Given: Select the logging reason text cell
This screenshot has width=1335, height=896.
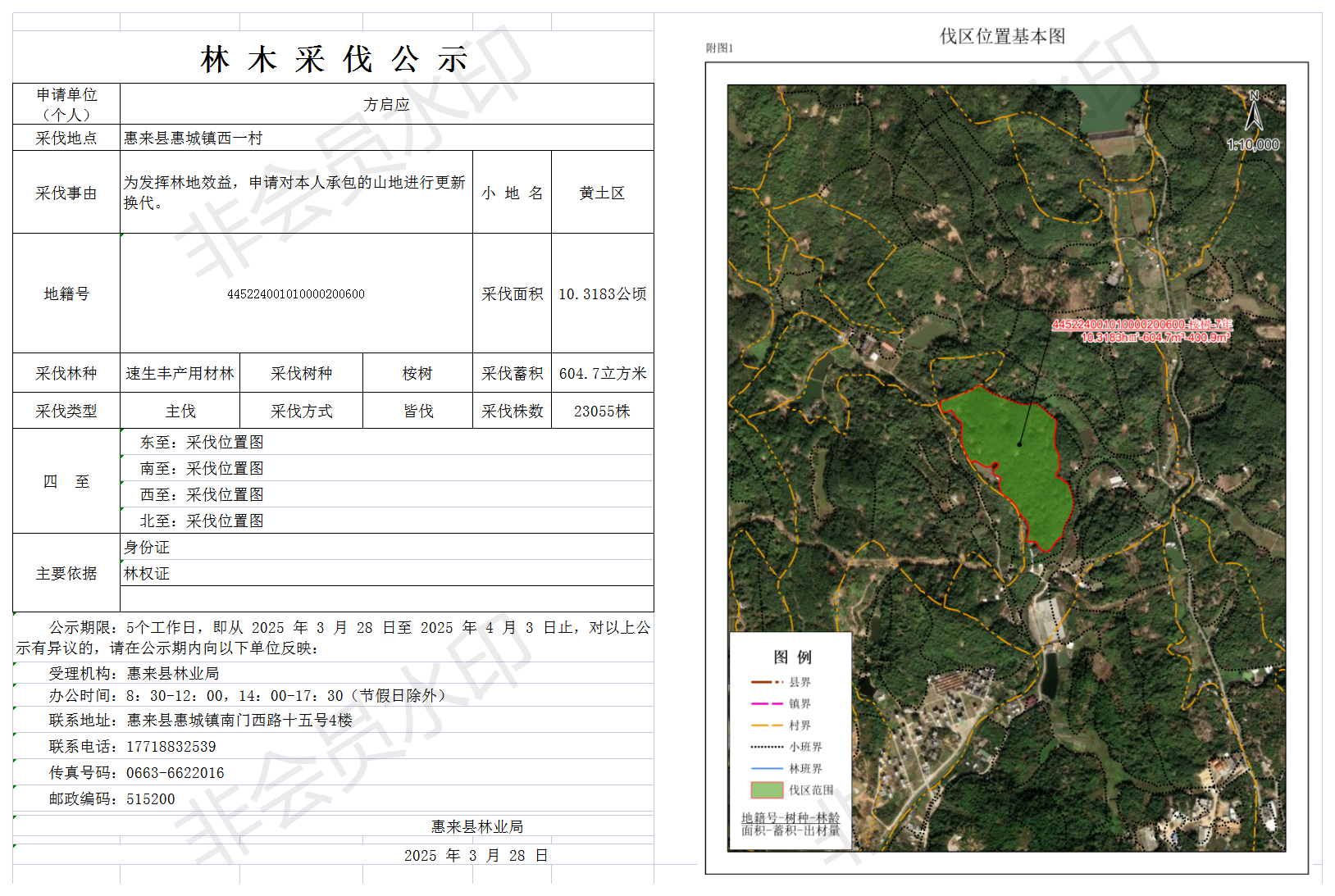Looking at the screenshot, I should (x=296, y=193).
